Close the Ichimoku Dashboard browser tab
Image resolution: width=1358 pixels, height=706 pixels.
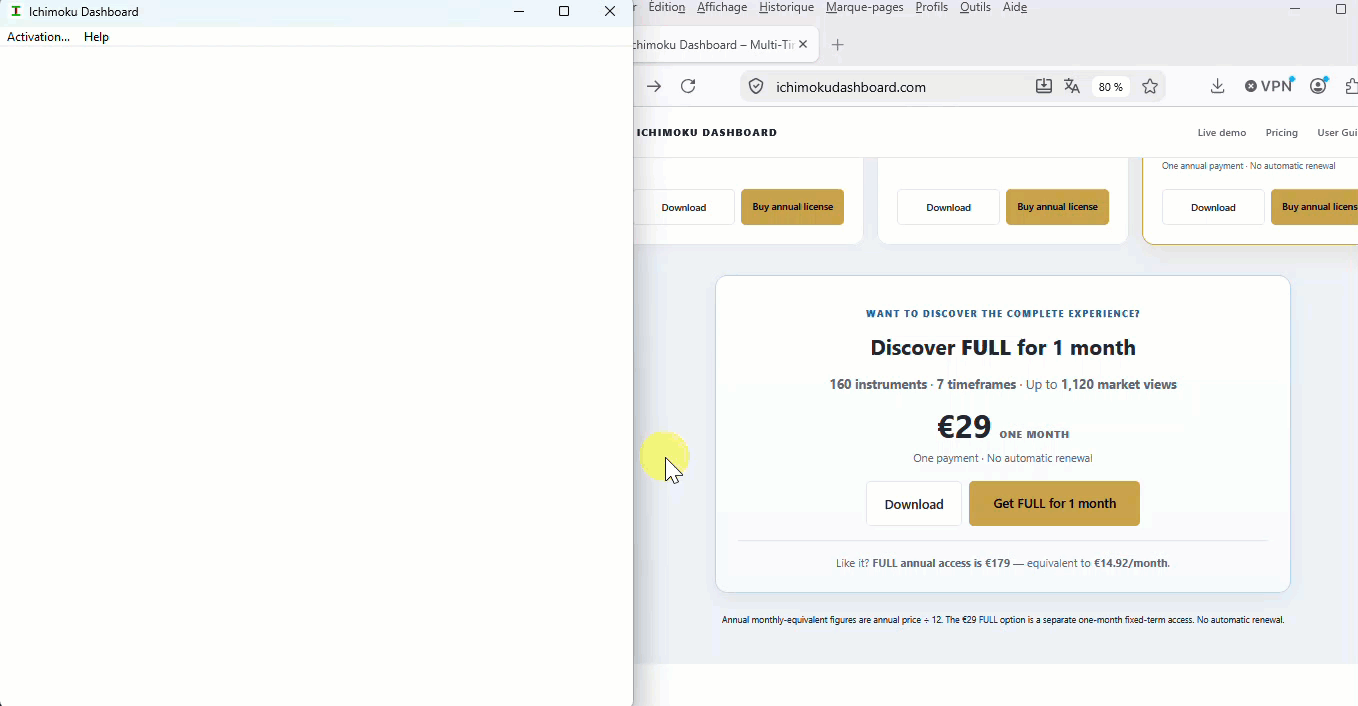tap(803, 45)
